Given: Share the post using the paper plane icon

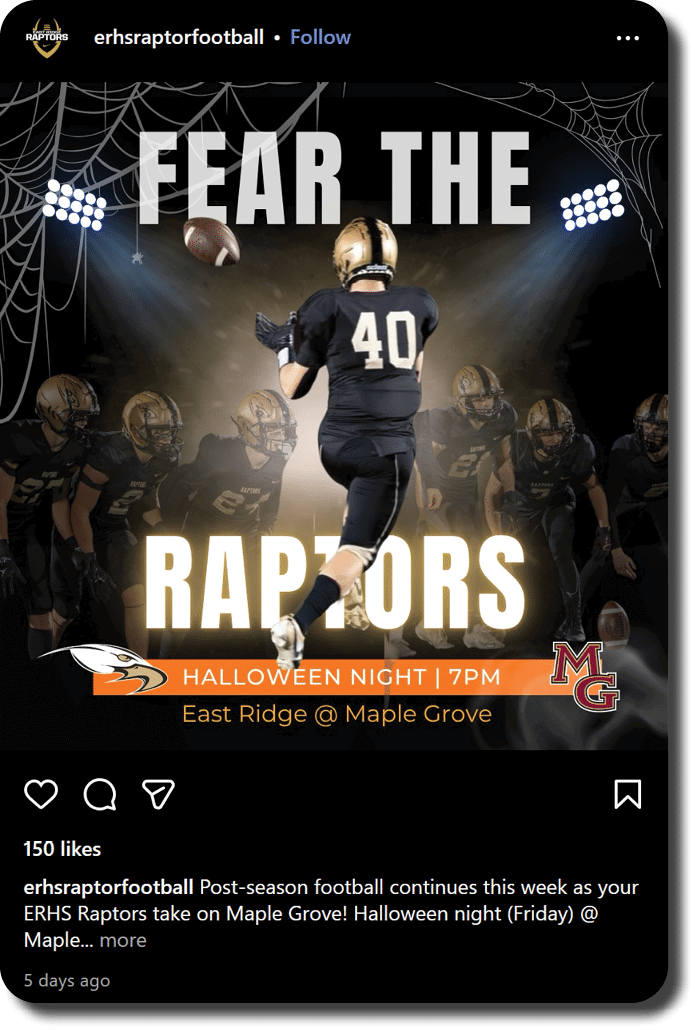Looking at the screenshot, I should click(x=158, y=794).
